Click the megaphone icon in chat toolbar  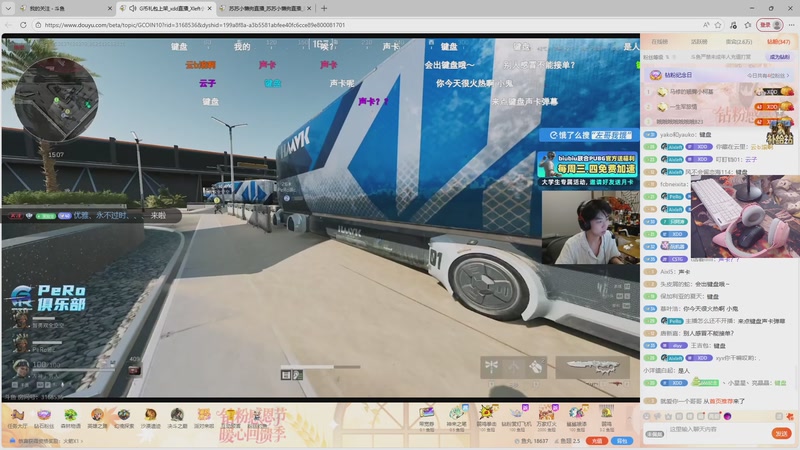[658, 416]
